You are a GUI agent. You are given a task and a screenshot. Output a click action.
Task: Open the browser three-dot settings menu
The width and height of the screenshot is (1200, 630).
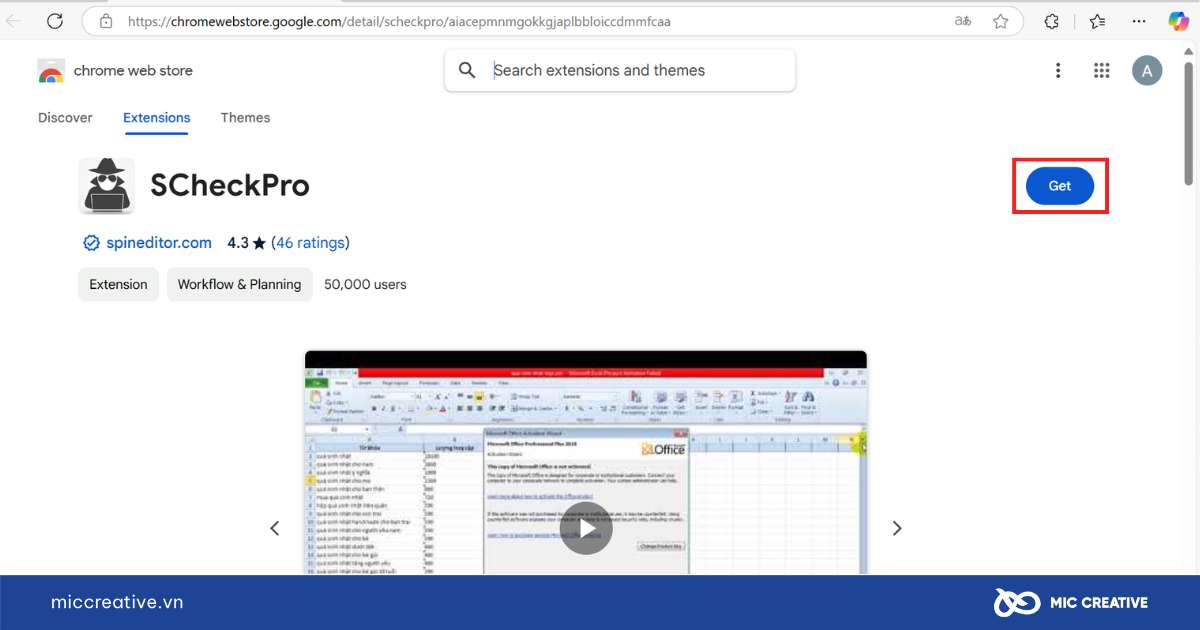pos(1139,21)
